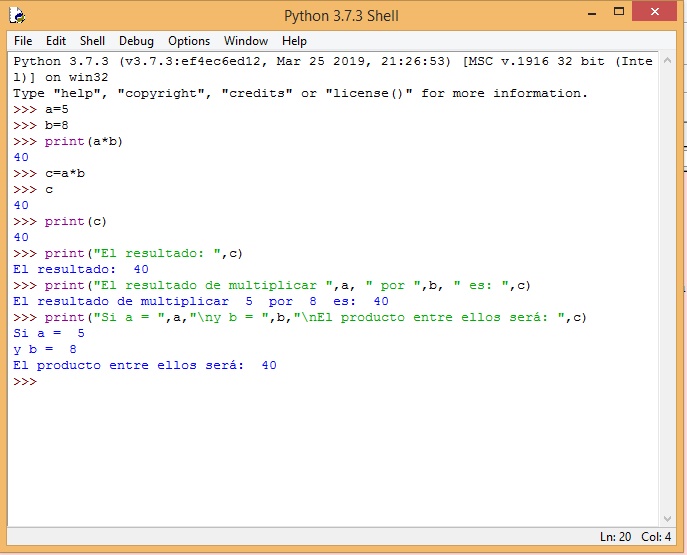Click the 'print(c)' statement

[x=75, y=221]
